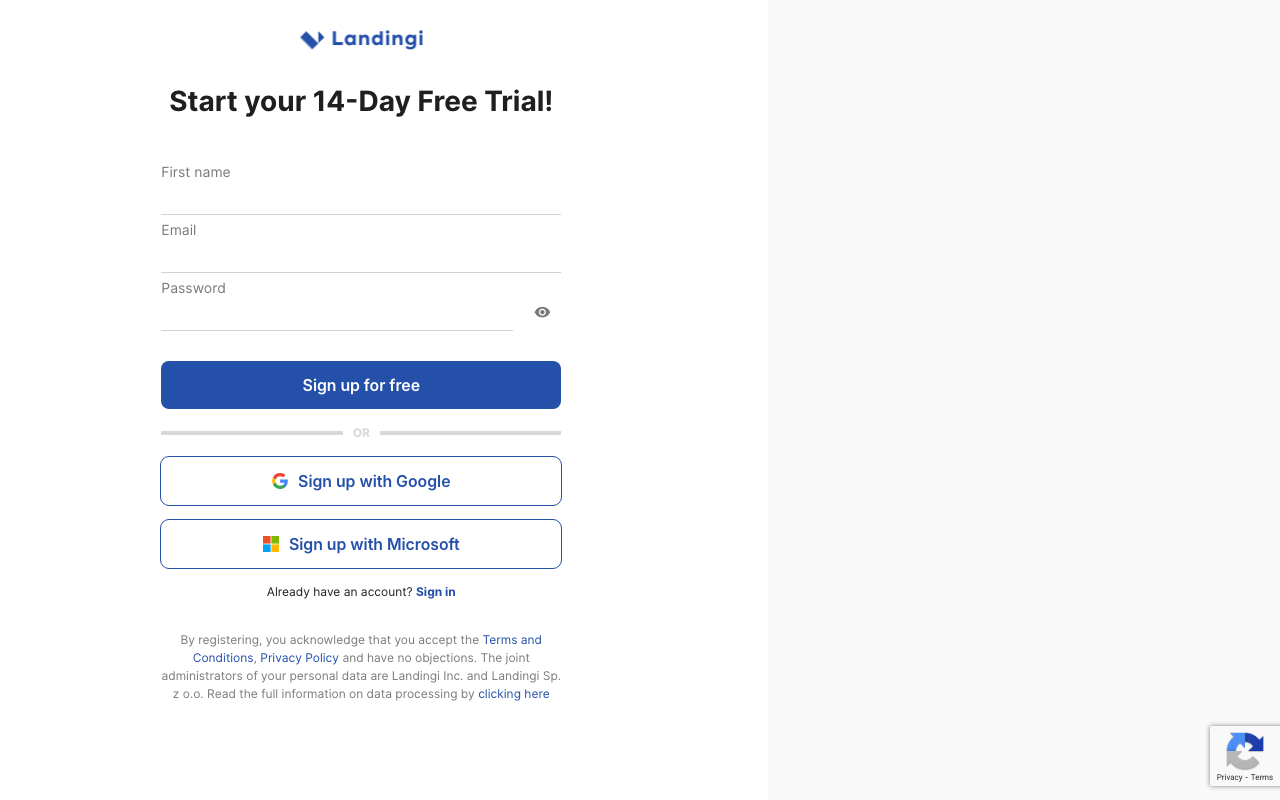This screenshot has height=800, width=1280.
Task: Click the reCAPTCHA badge logo
Action: coord(1244,752)
